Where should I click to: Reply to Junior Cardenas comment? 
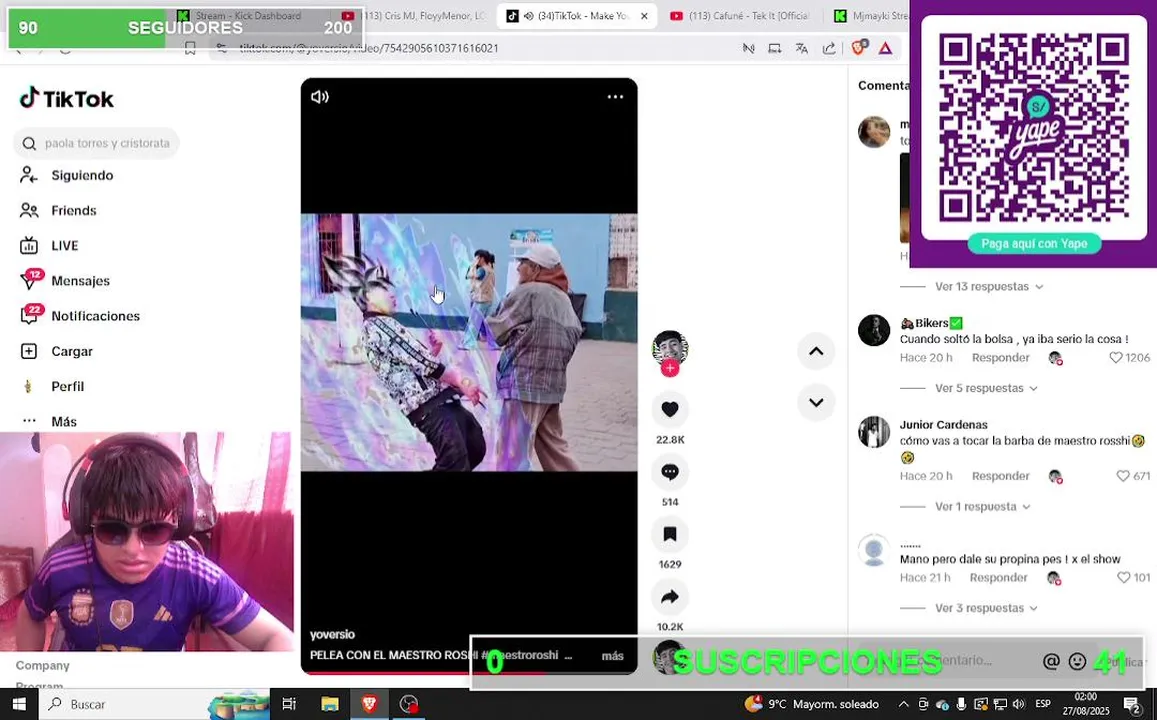click(1001, 476)
